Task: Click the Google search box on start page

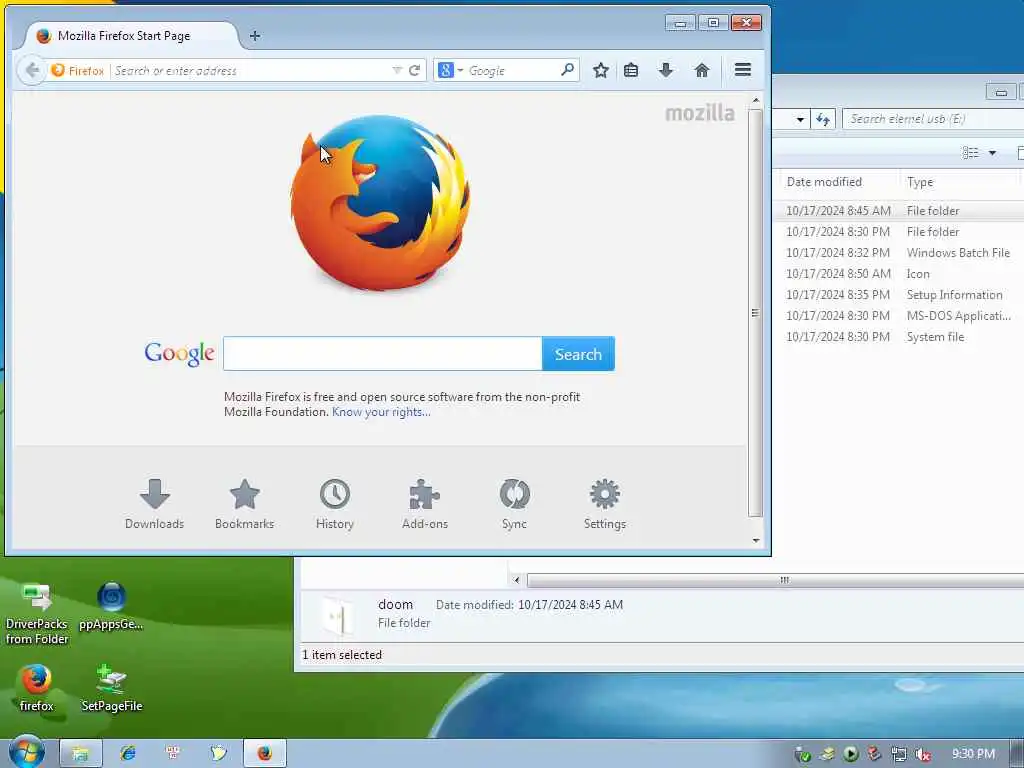Action: [383, 353]
